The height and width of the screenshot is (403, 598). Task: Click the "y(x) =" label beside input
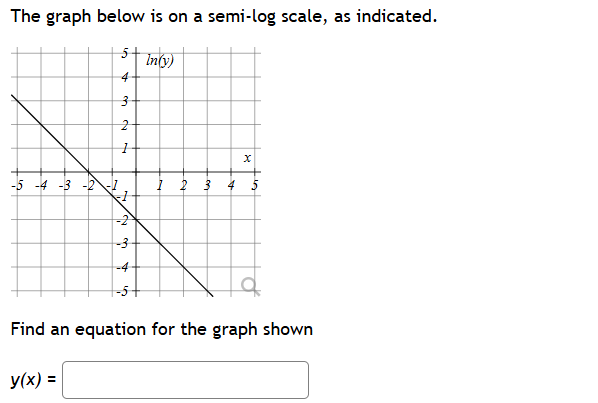tap(34, 379)
